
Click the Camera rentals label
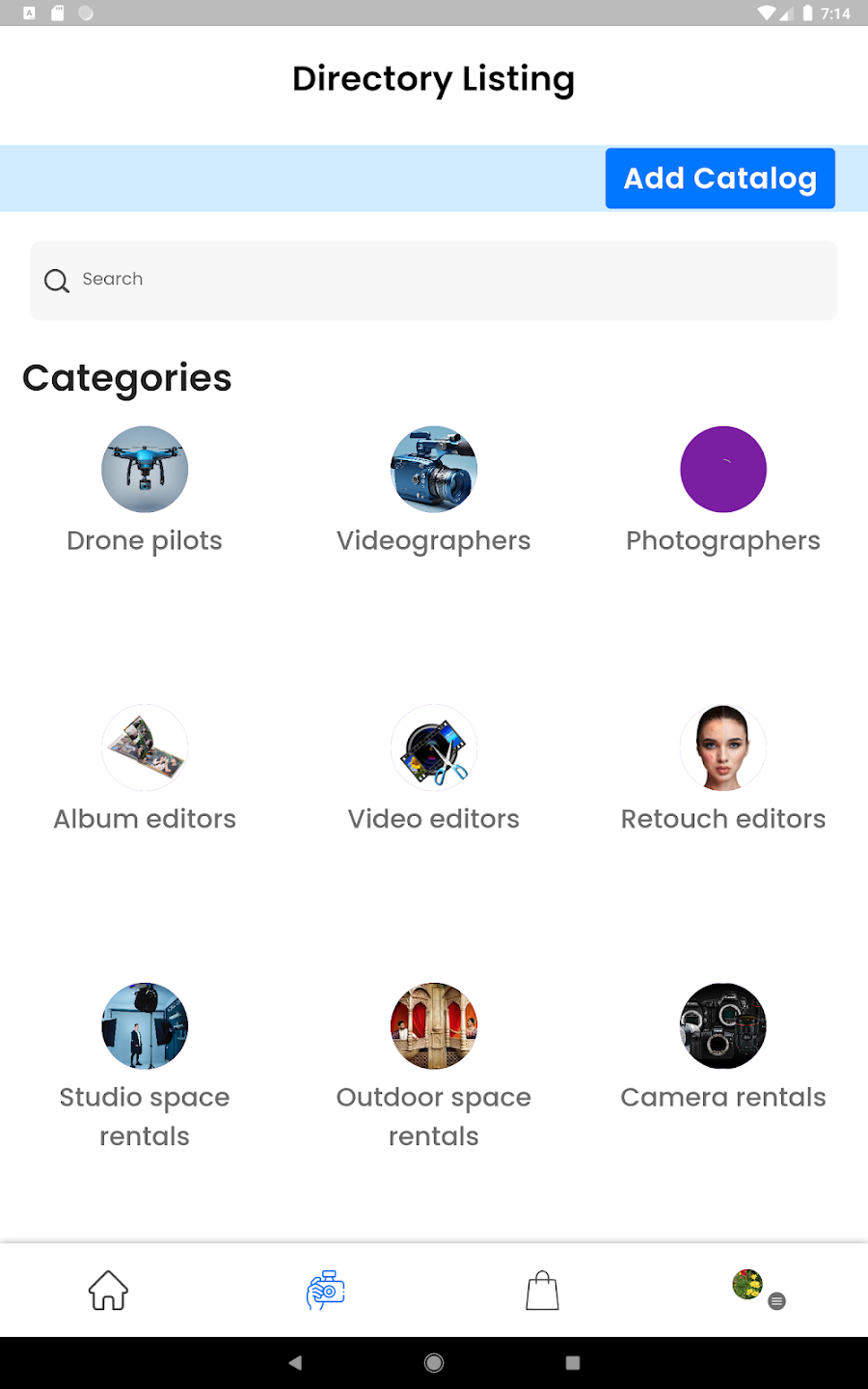pos(723,1098)
